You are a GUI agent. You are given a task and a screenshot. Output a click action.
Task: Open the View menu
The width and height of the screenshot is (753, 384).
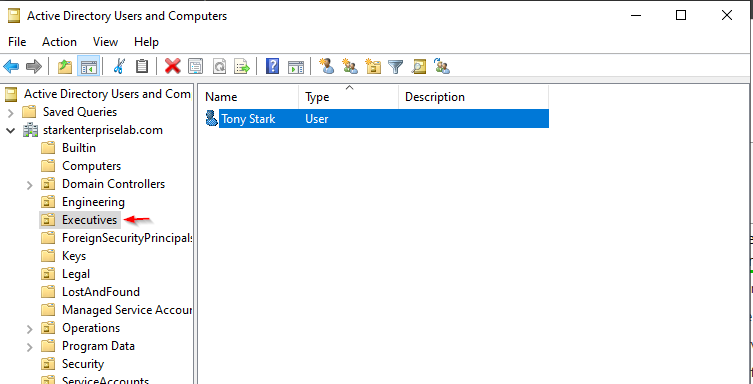105,42
